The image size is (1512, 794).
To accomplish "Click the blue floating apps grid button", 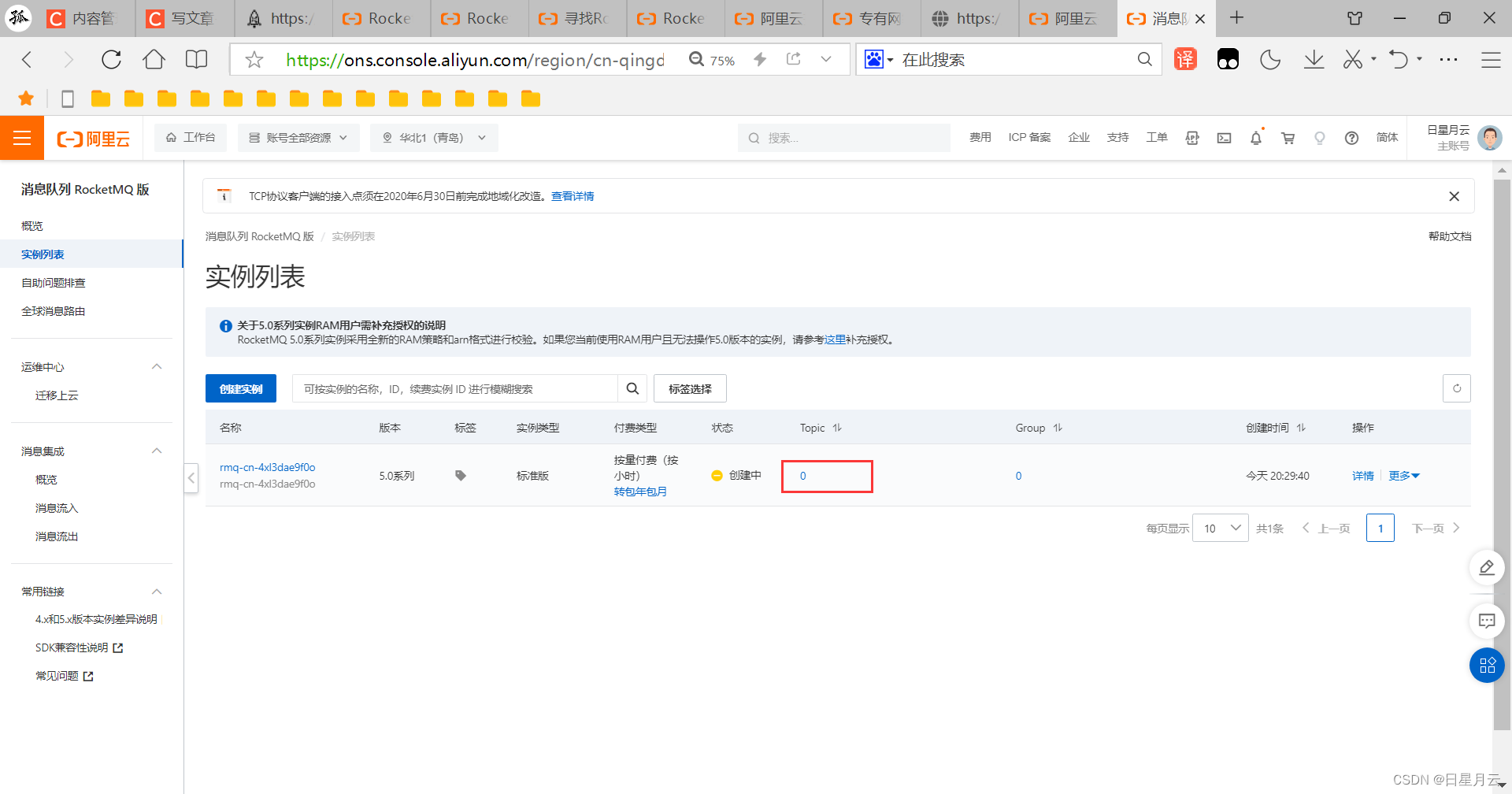I will pos(1487,666).
